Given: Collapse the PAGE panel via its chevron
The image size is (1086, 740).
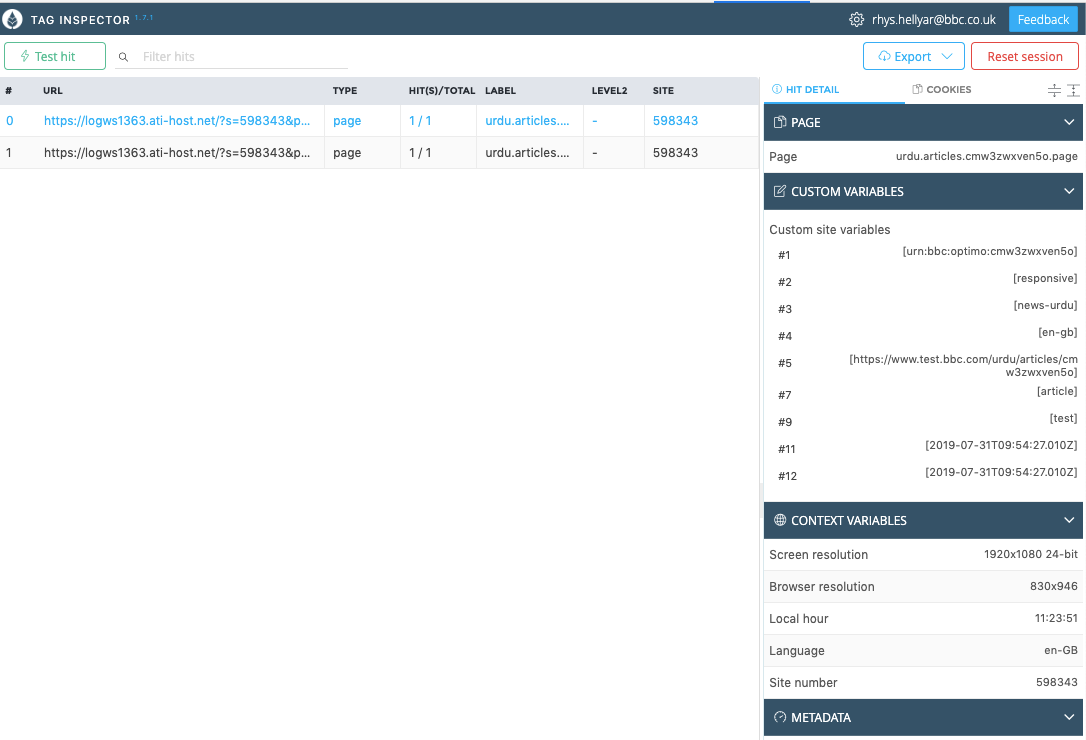Looking at the screenshot, I should (x=1069, y=122).
